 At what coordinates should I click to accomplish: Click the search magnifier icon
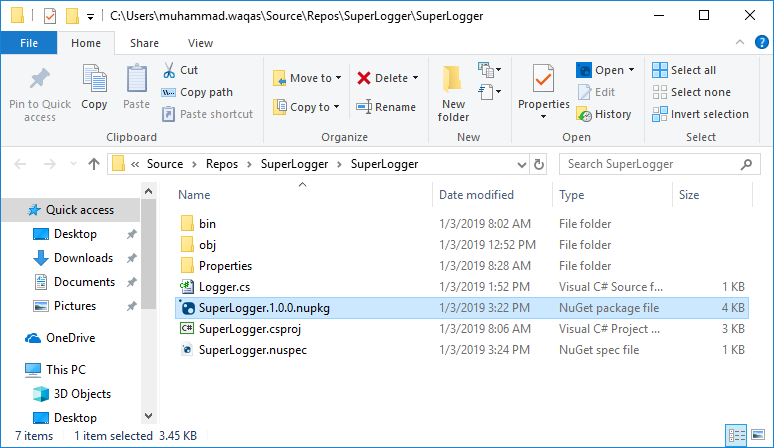(746, 164)
